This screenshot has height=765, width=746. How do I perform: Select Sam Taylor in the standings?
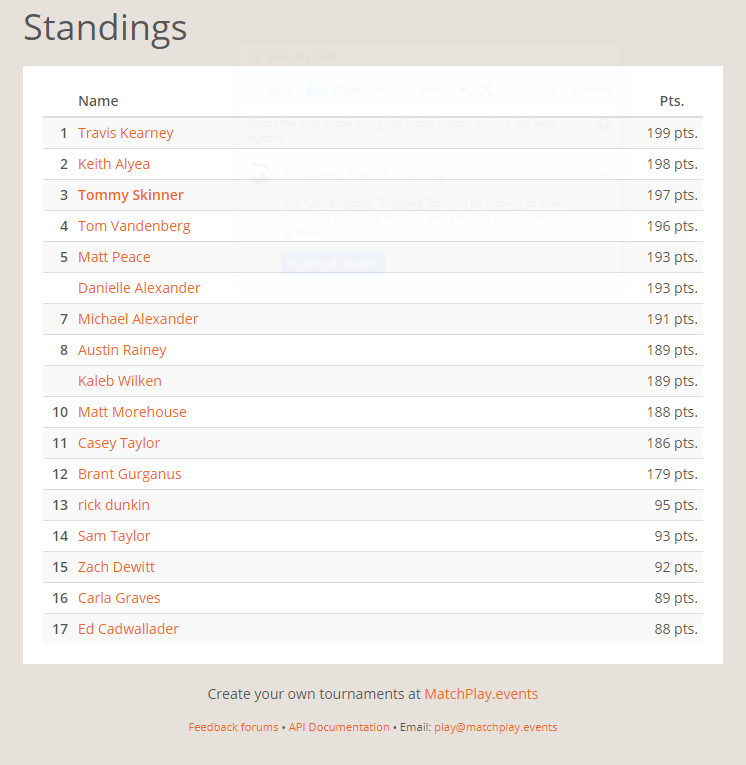pyautogui.click(x=114, y=536)
